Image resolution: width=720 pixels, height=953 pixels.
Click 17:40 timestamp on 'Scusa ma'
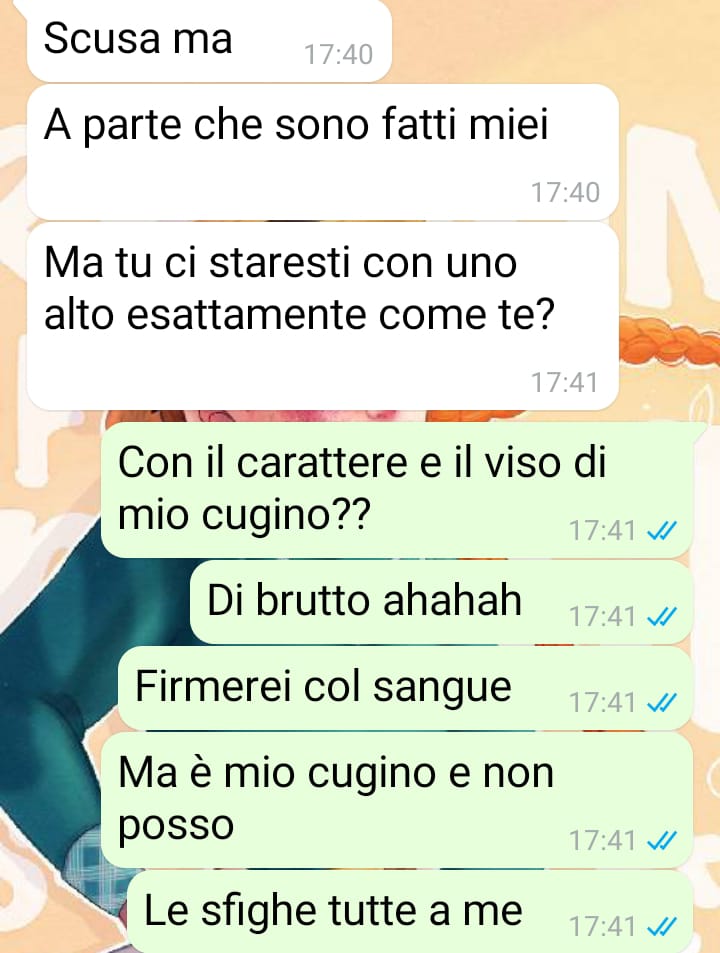coord(338,55)
